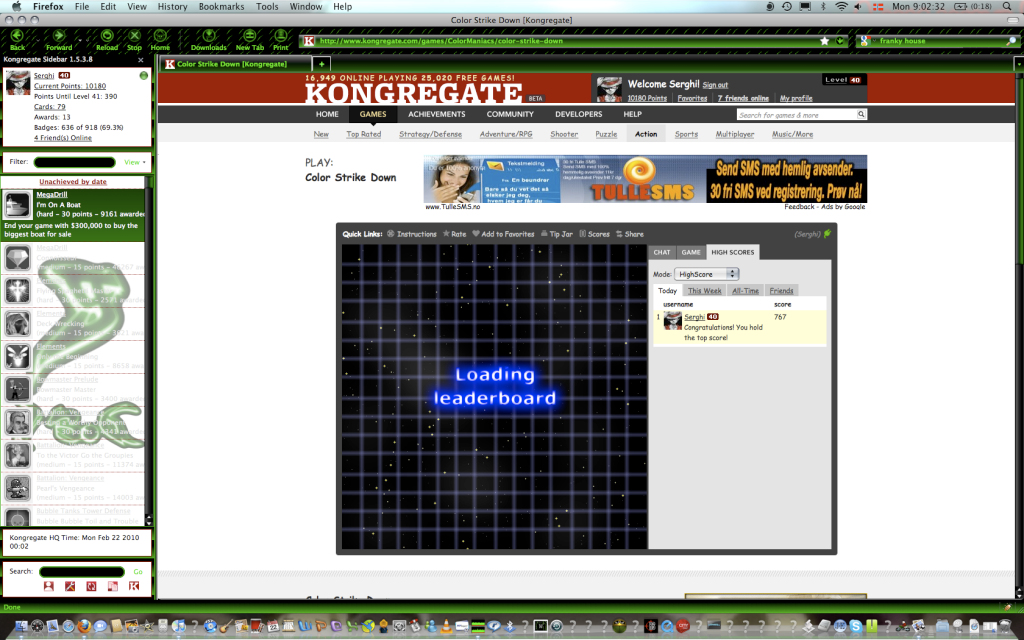Viewport: 1024px width, 640px height.
Task: Select the Today scores tab
Action: tap(667, 291)
